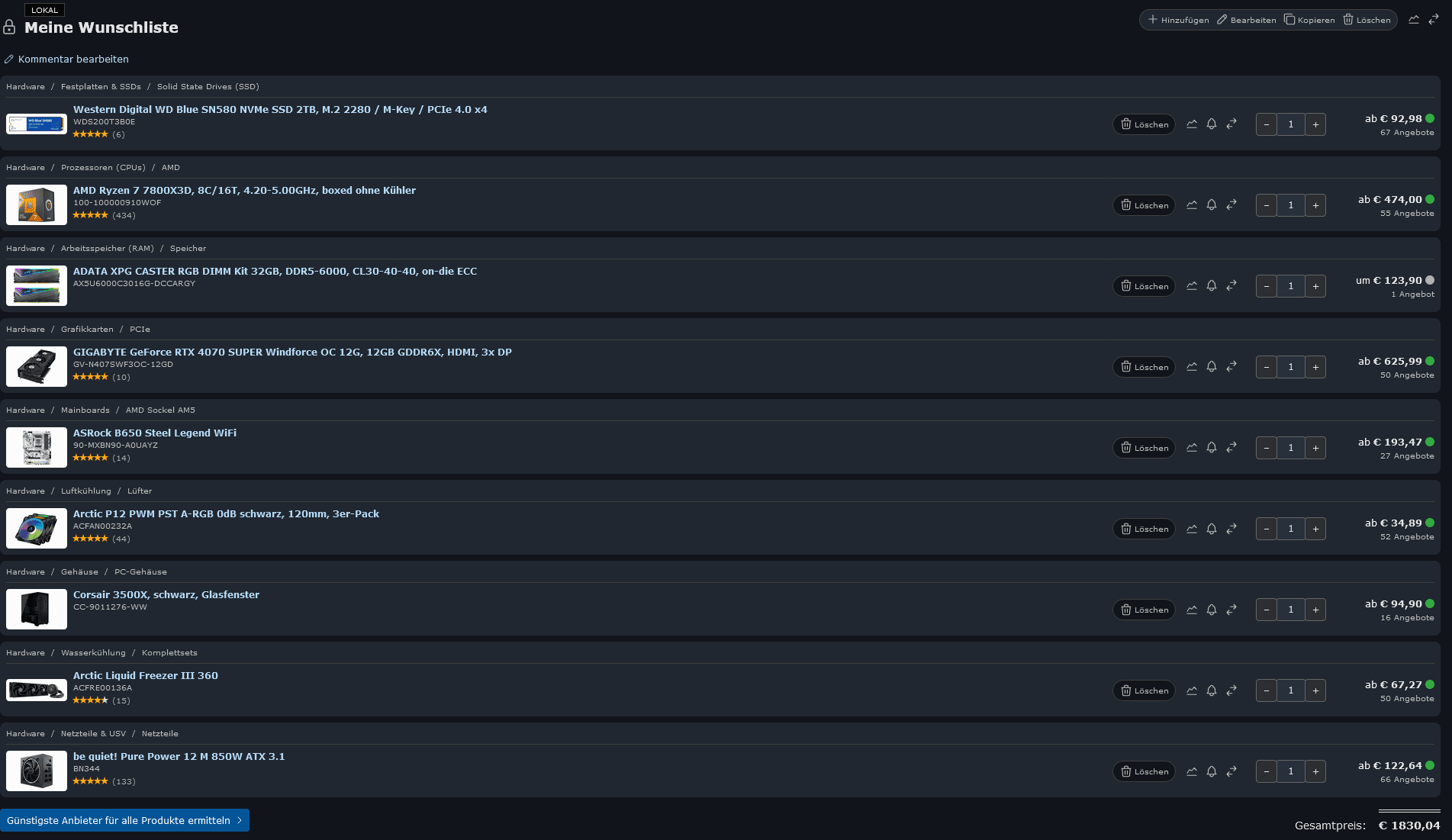This screenshot has height=840, width=1452.
Task: Increase quantity of Corsair 3500X case
Action: (1315, 610)
